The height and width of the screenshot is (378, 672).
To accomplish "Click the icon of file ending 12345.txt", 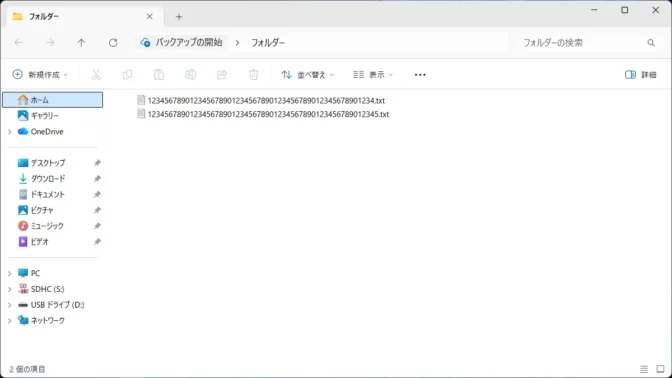I will pyautogui.click(x=141, y=114).
